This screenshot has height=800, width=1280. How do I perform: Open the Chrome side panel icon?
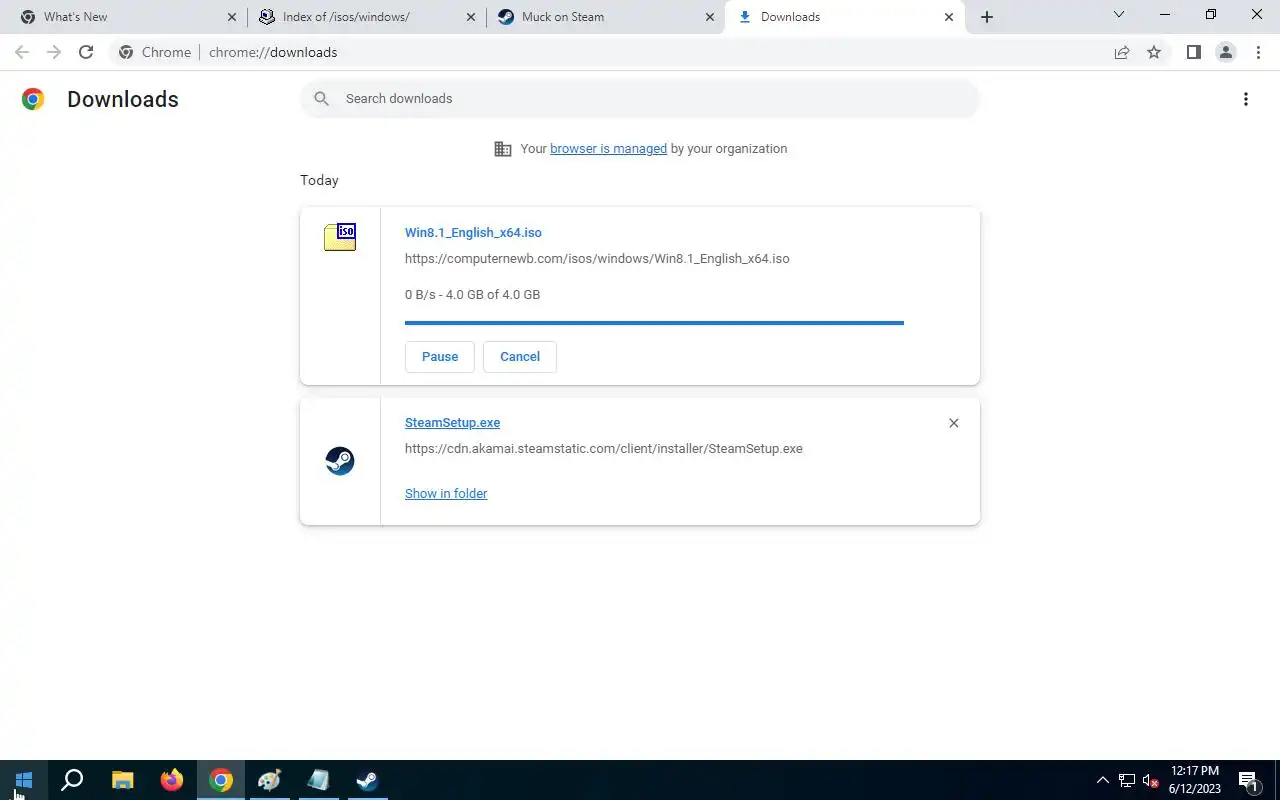1193,52
